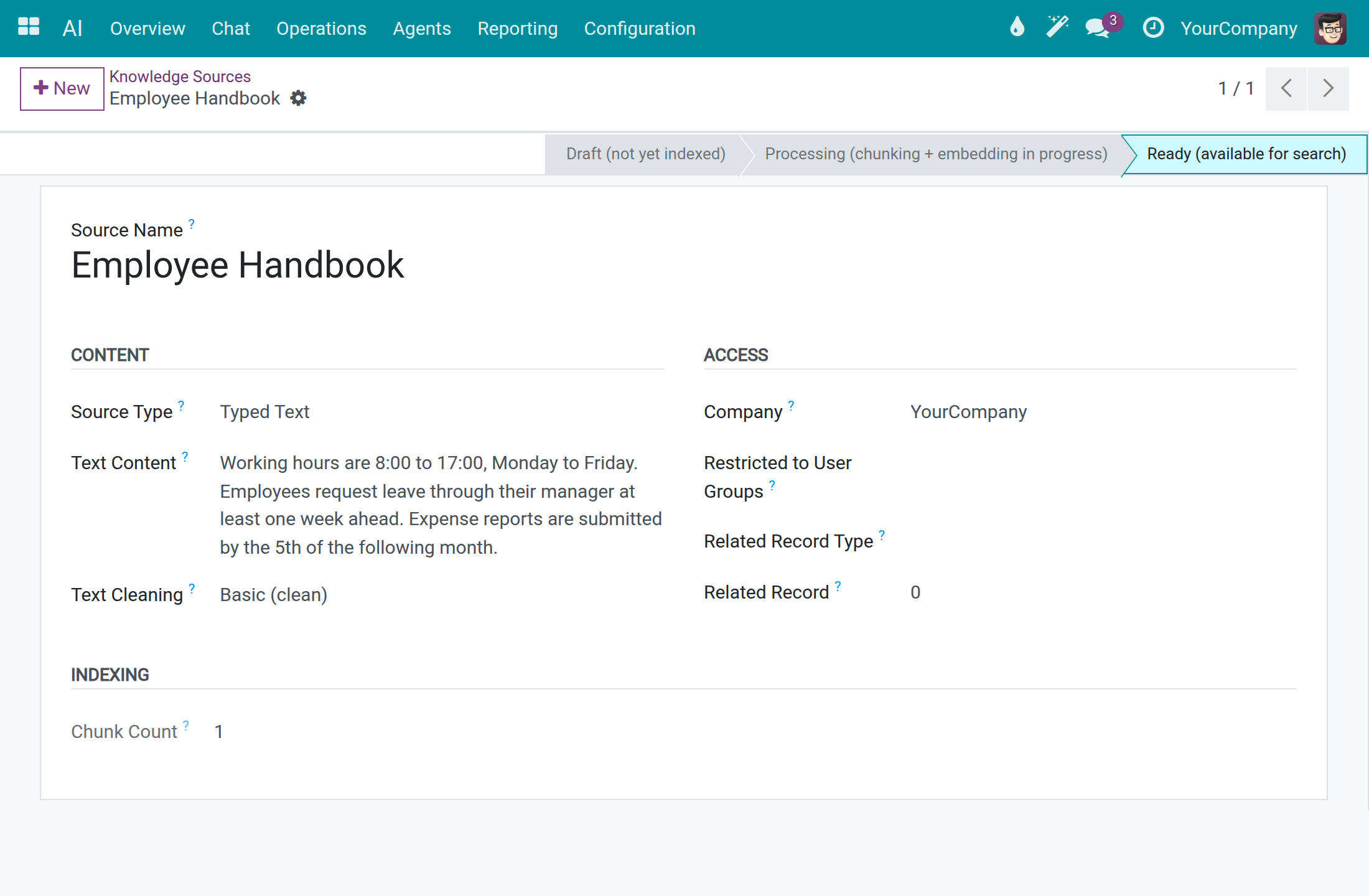Screen dimensions: 1369x896
Task: Open the Reporting menu
Action: (x=517, y=29)
